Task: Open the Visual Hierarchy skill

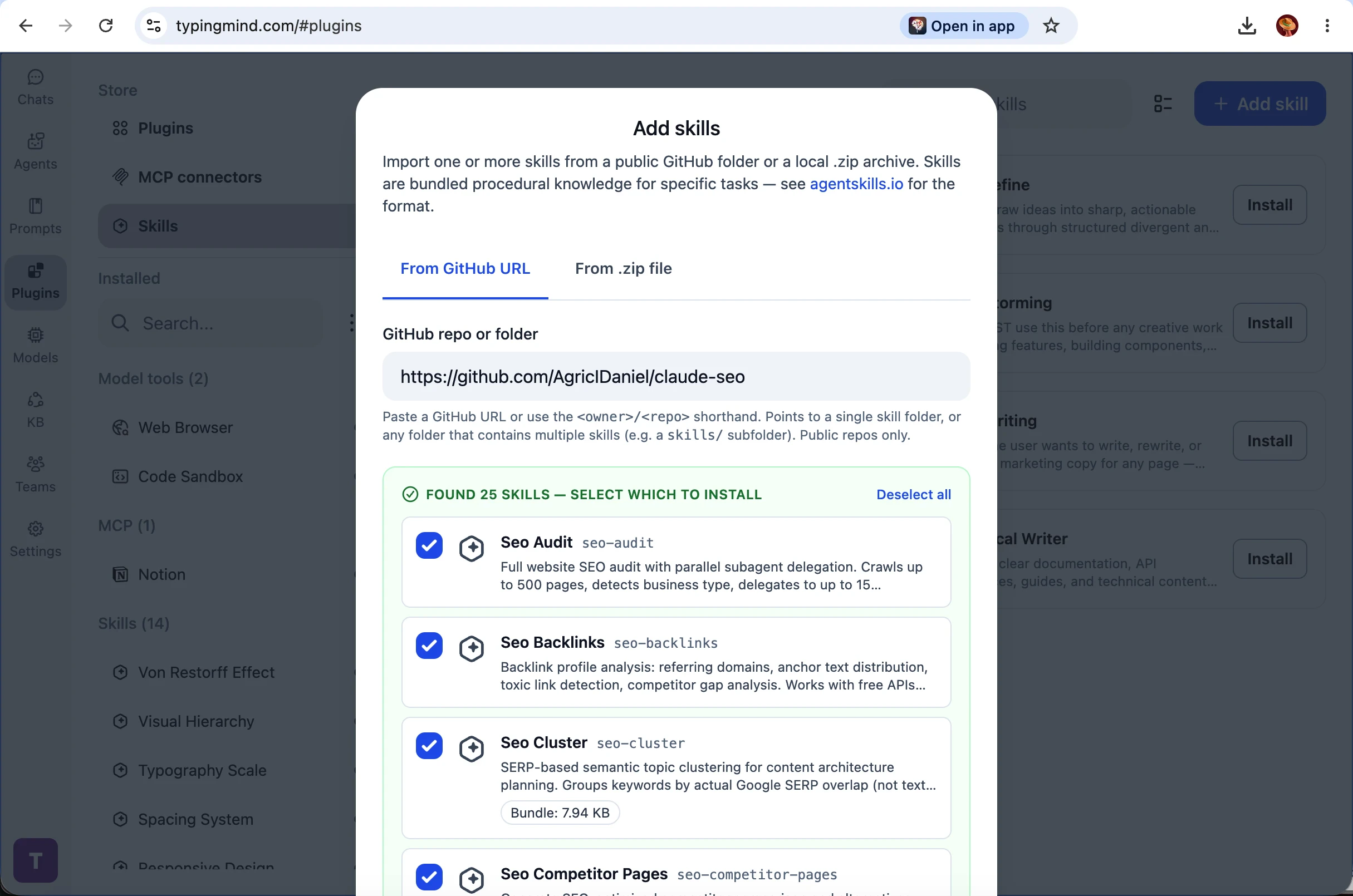Action: click(x=227, y=722)
